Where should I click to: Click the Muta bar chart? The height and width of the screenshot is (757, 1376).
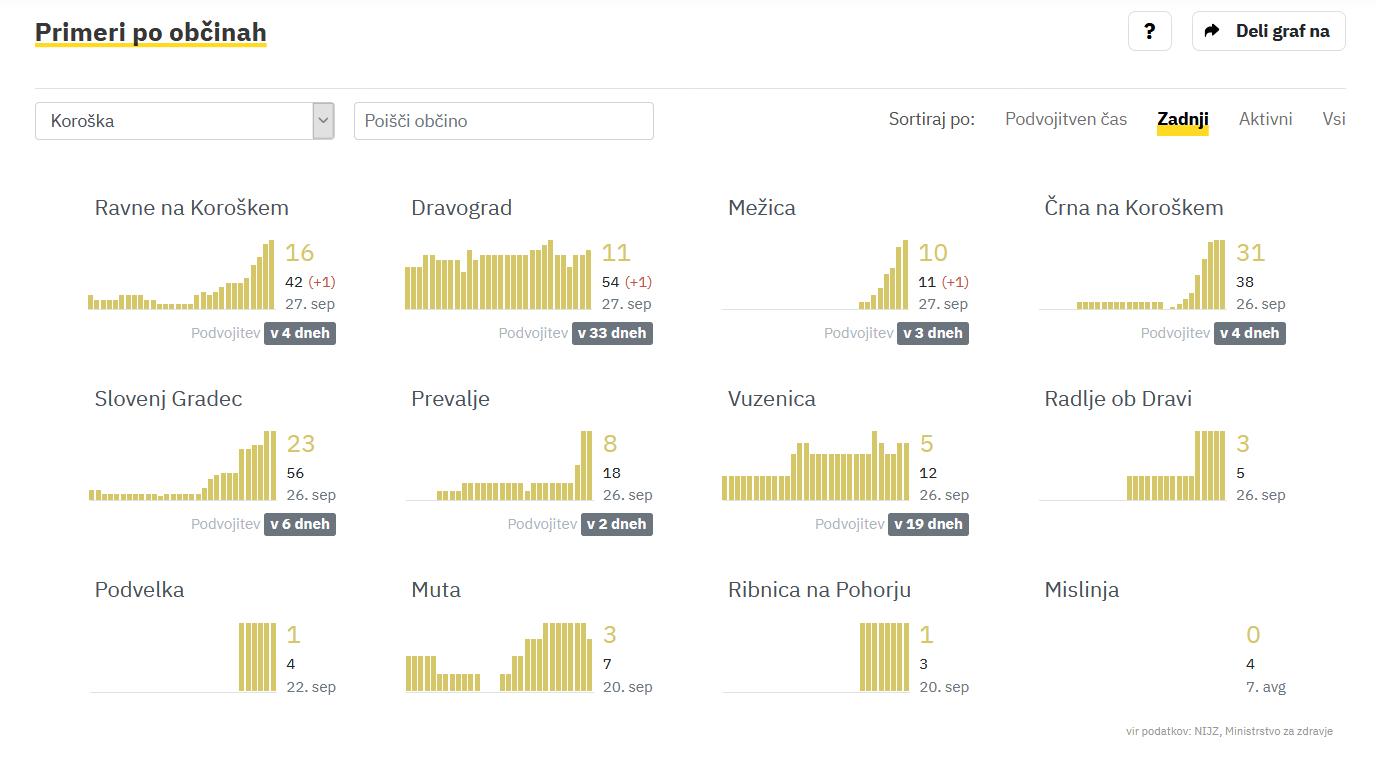click(x=498, y=658)
